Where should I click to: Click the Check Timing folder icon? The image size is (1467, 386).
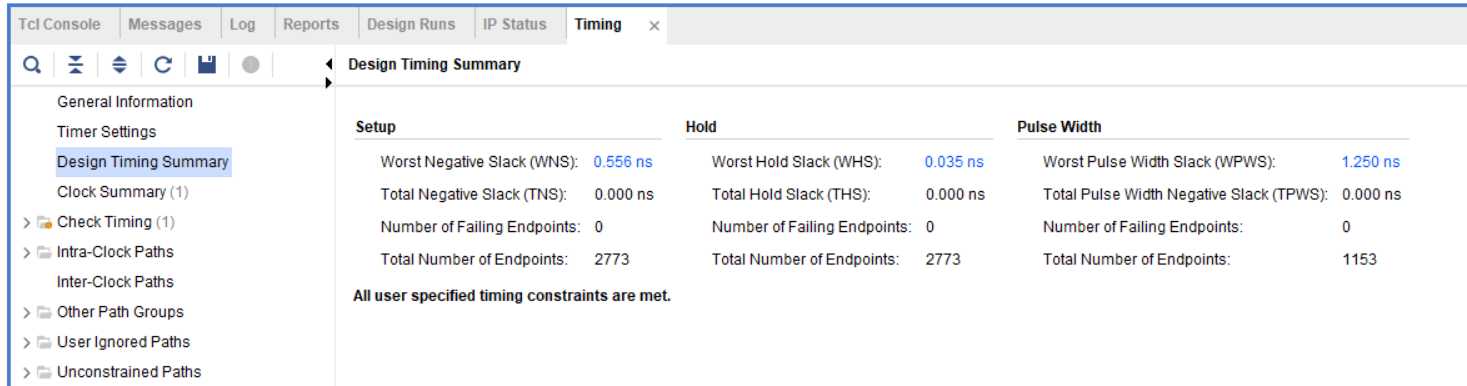coord(44,222)
